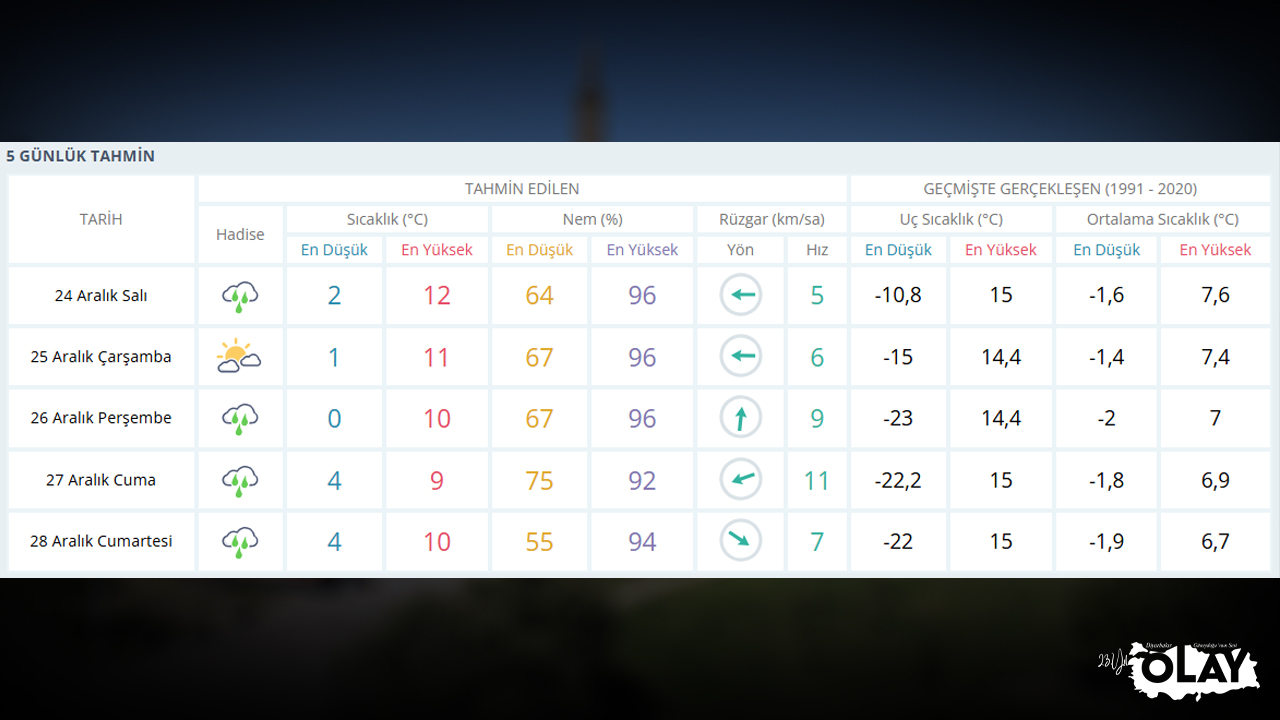Click the 5 GÜNLÜK TAHMİN title
The height and width of the screenshot is (720, 1280).
(81, 156)
